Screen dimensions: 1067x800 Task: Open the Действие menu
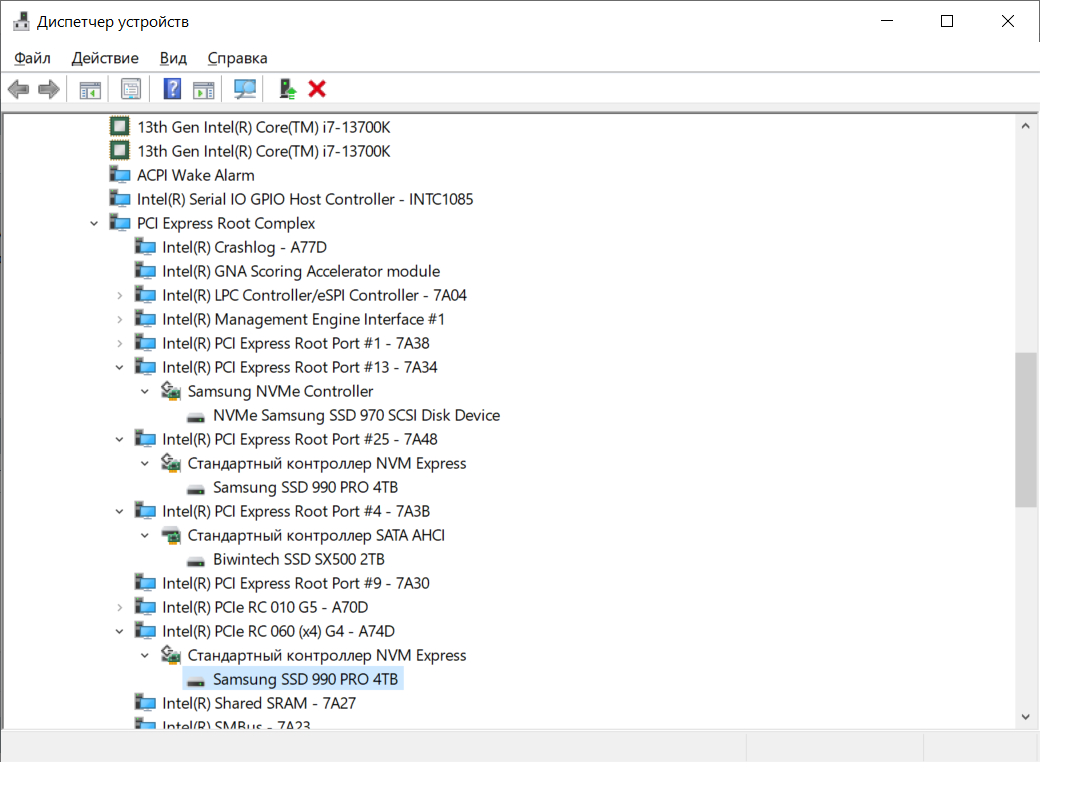click(x=105, y=59)
